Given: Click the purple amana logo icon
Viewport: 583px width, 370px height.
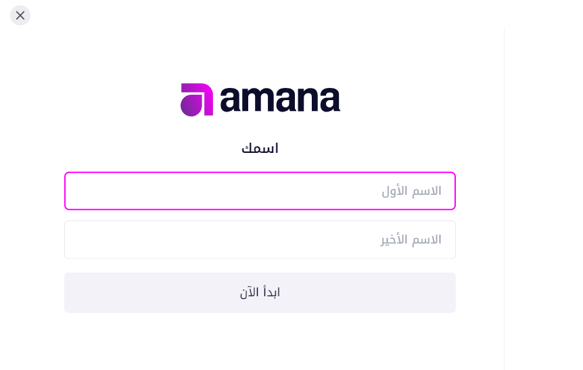Looking at the screenshot, I should point(197,100).
